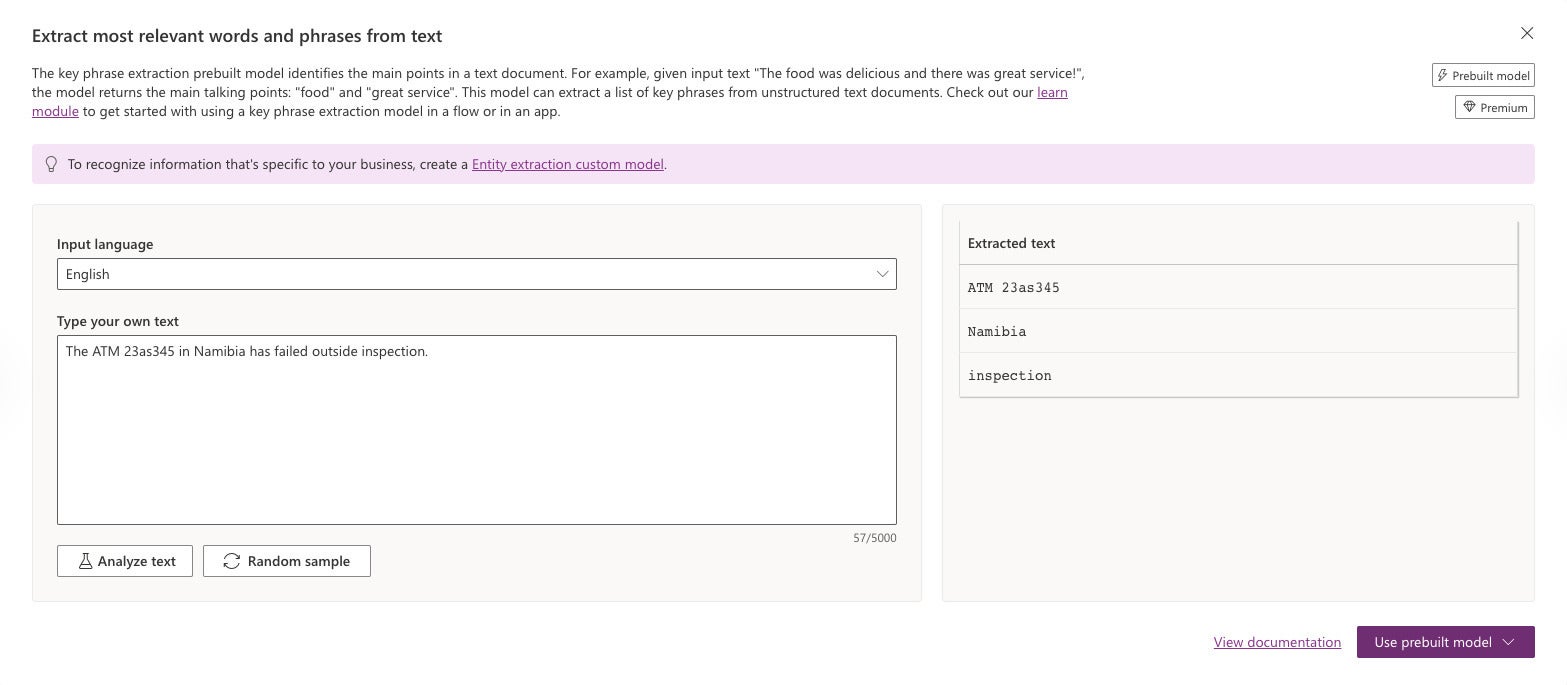Click the Analyze text button

point(125,561)
